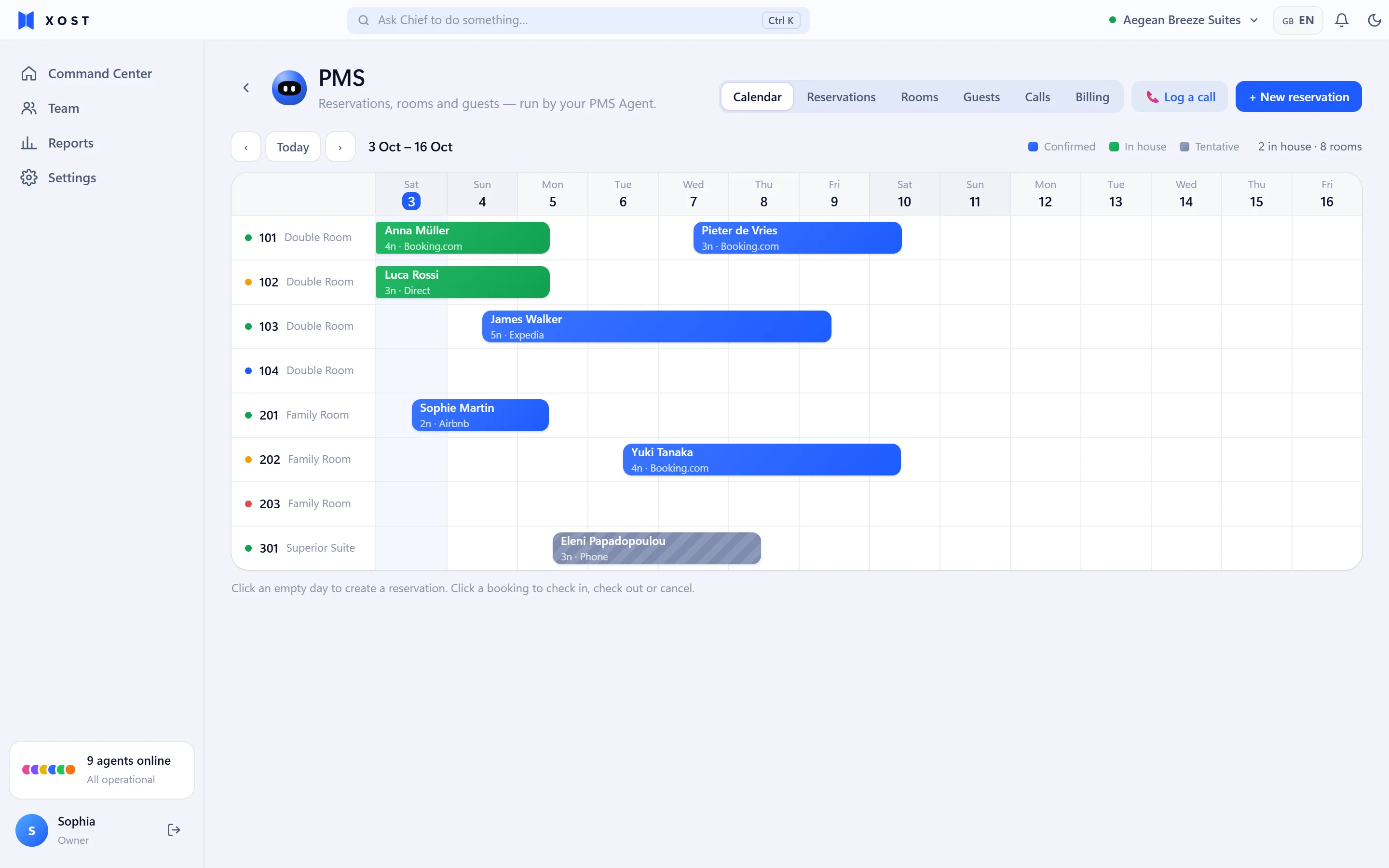This screenshot has height=868, width=1389.
Task: Toggle dark mode moon icon
Action: (x=1374, y=20)
